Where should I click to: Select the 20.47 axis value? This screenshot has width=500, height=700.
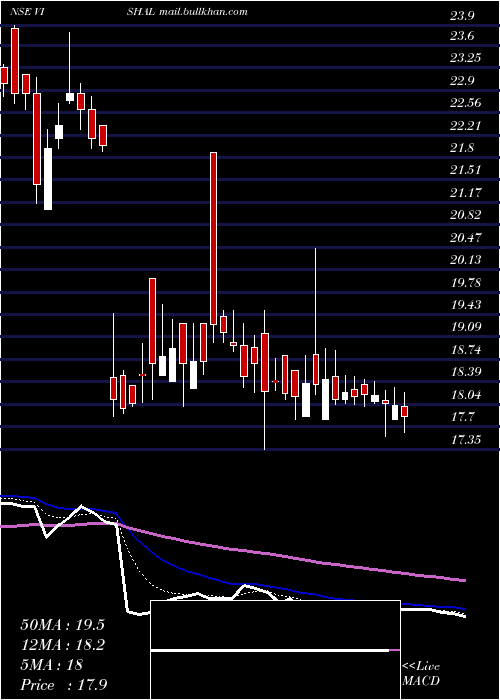coord(466,238)
